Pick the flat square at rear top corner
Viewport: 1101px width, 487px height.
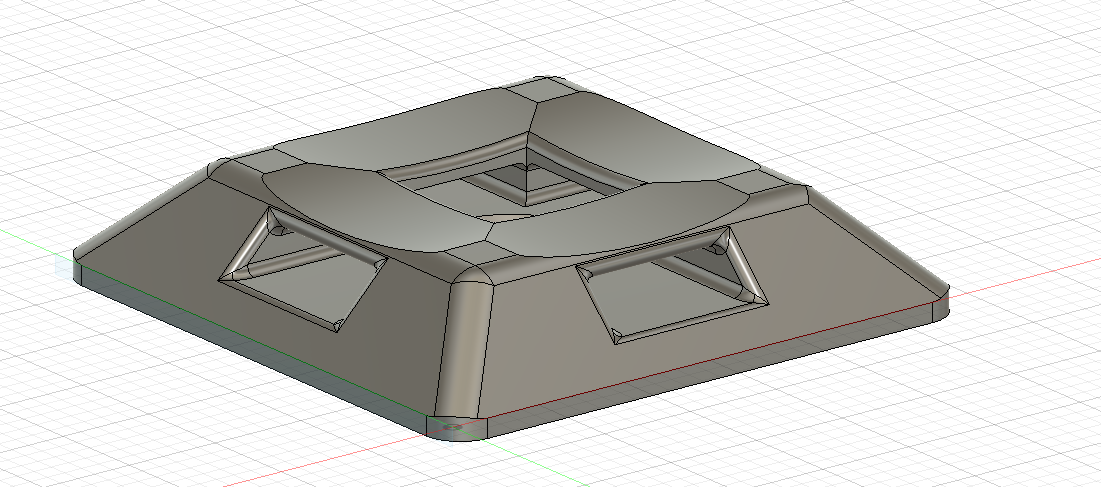[542, 89]
